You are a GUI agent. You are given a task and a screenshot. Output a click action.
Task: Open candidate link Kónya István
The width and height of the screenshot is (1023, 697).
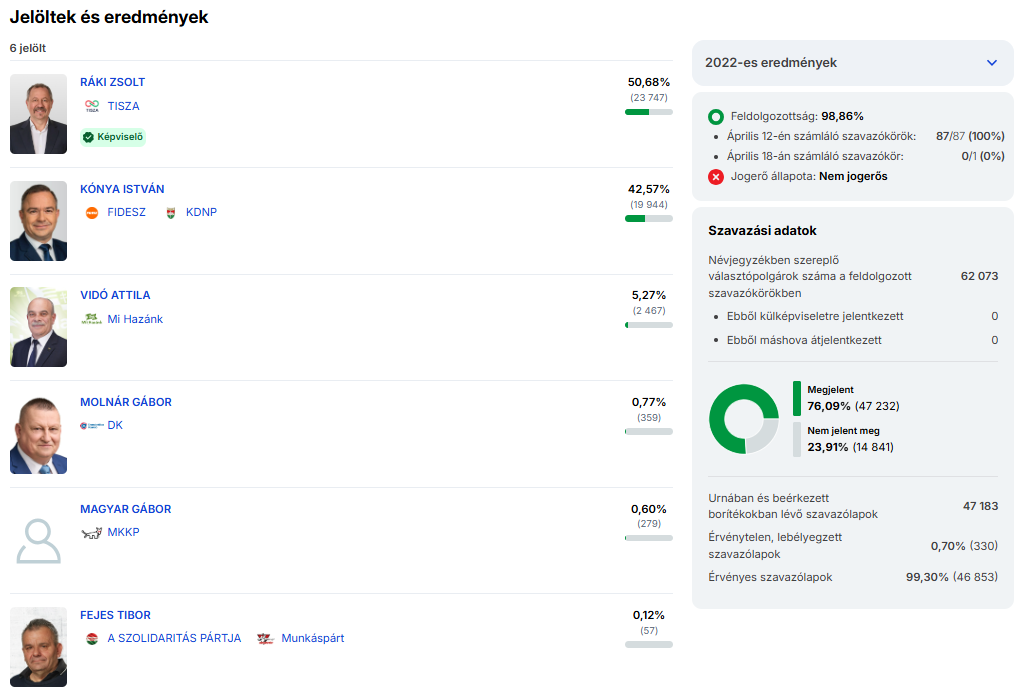click(122, 189)
